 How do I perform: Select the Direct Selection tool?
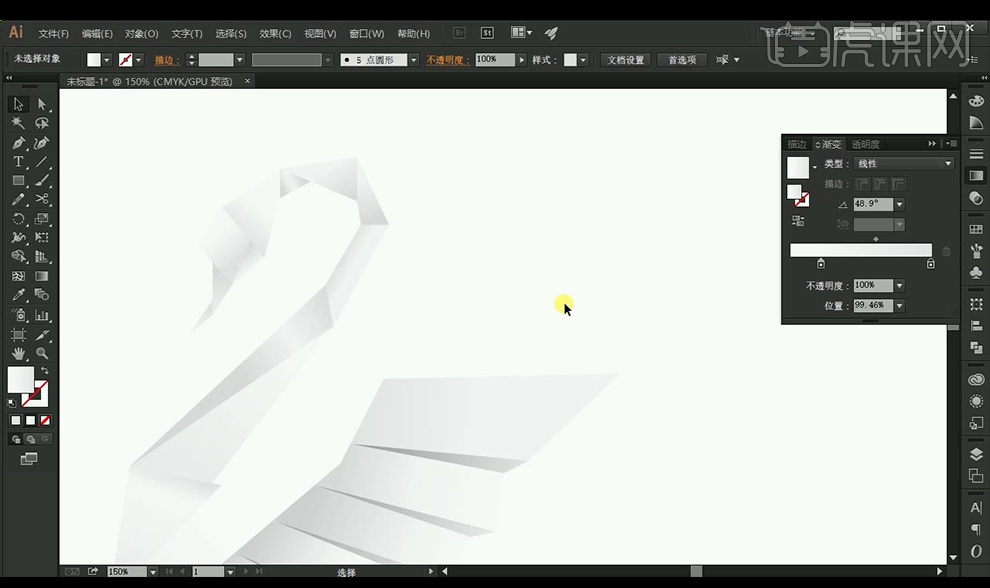[x=42, y=104]
